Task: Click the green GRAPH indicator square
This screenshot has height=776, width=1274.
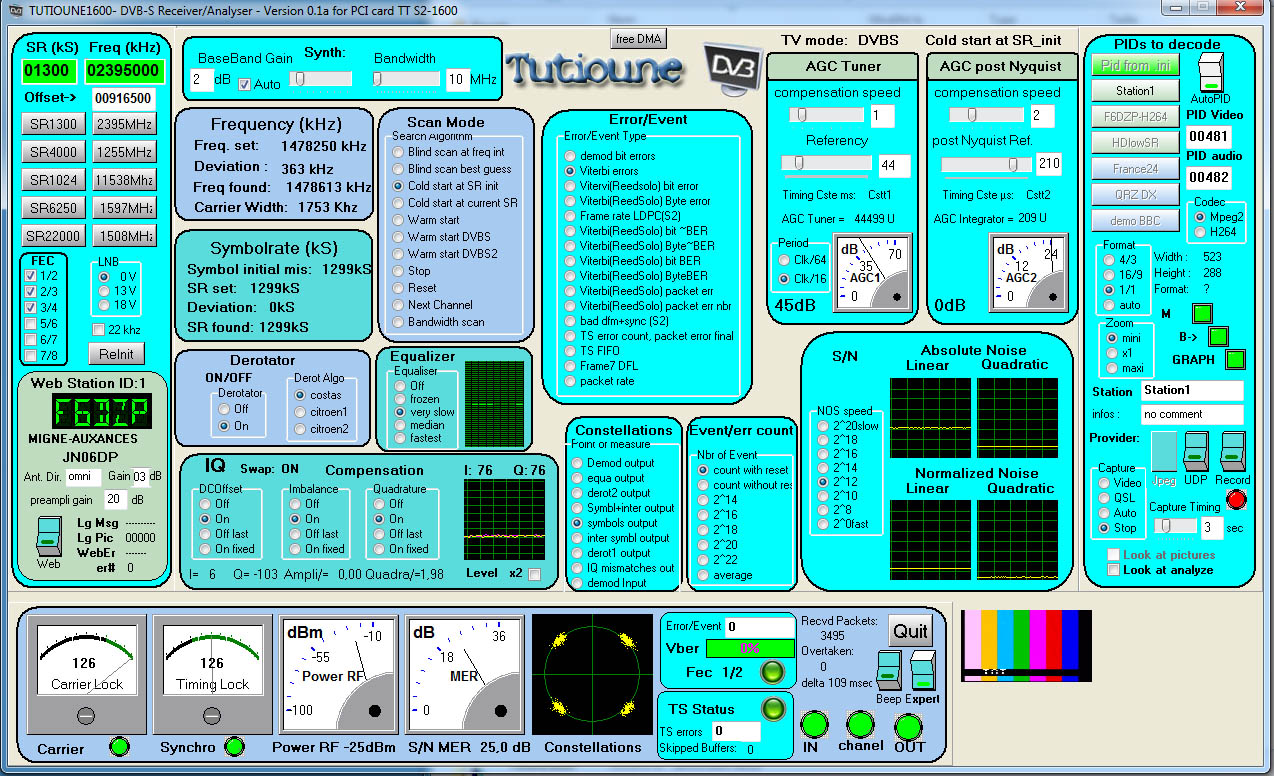Action: tap(1236, 359)
